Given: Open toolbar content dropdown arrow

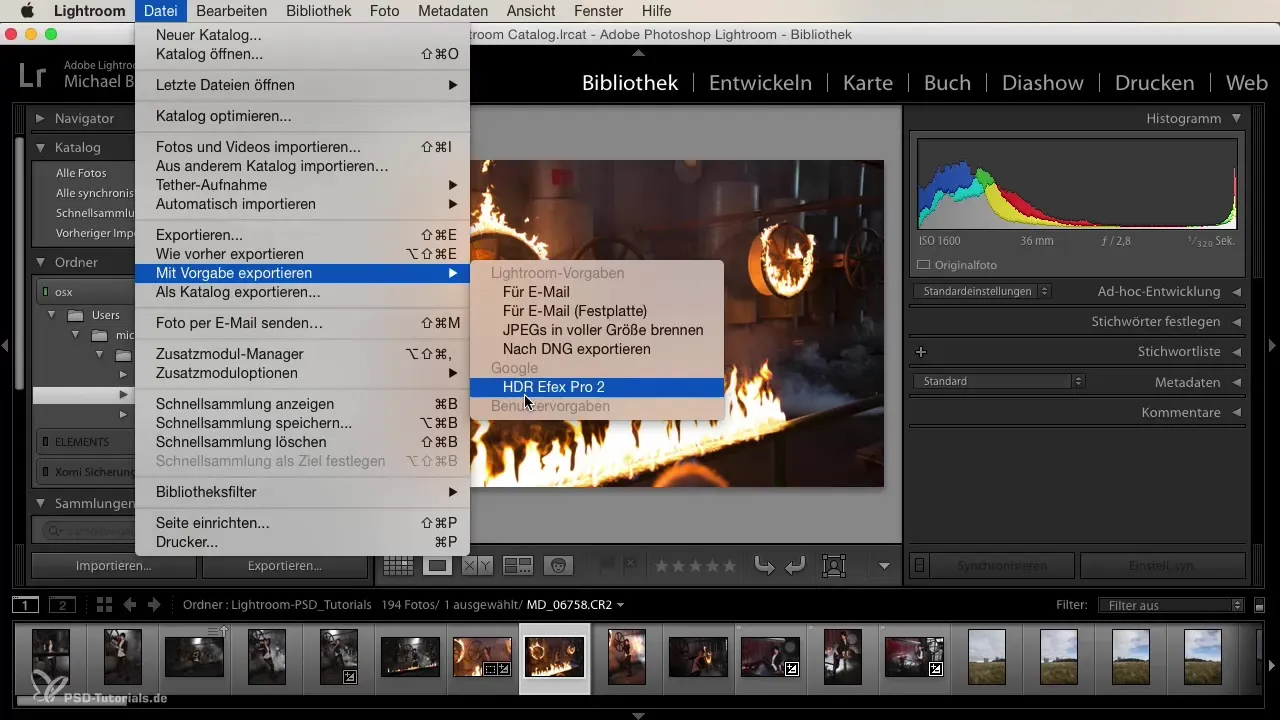Looking at the screenshot, I should coord(884,566).
